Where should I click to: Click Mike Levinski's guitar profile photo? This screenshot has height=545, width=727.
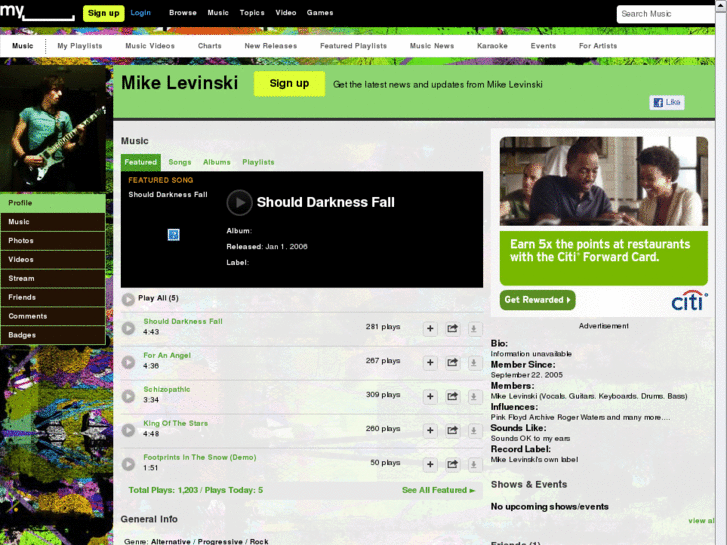pyautogui.click(x=53, y=129)
